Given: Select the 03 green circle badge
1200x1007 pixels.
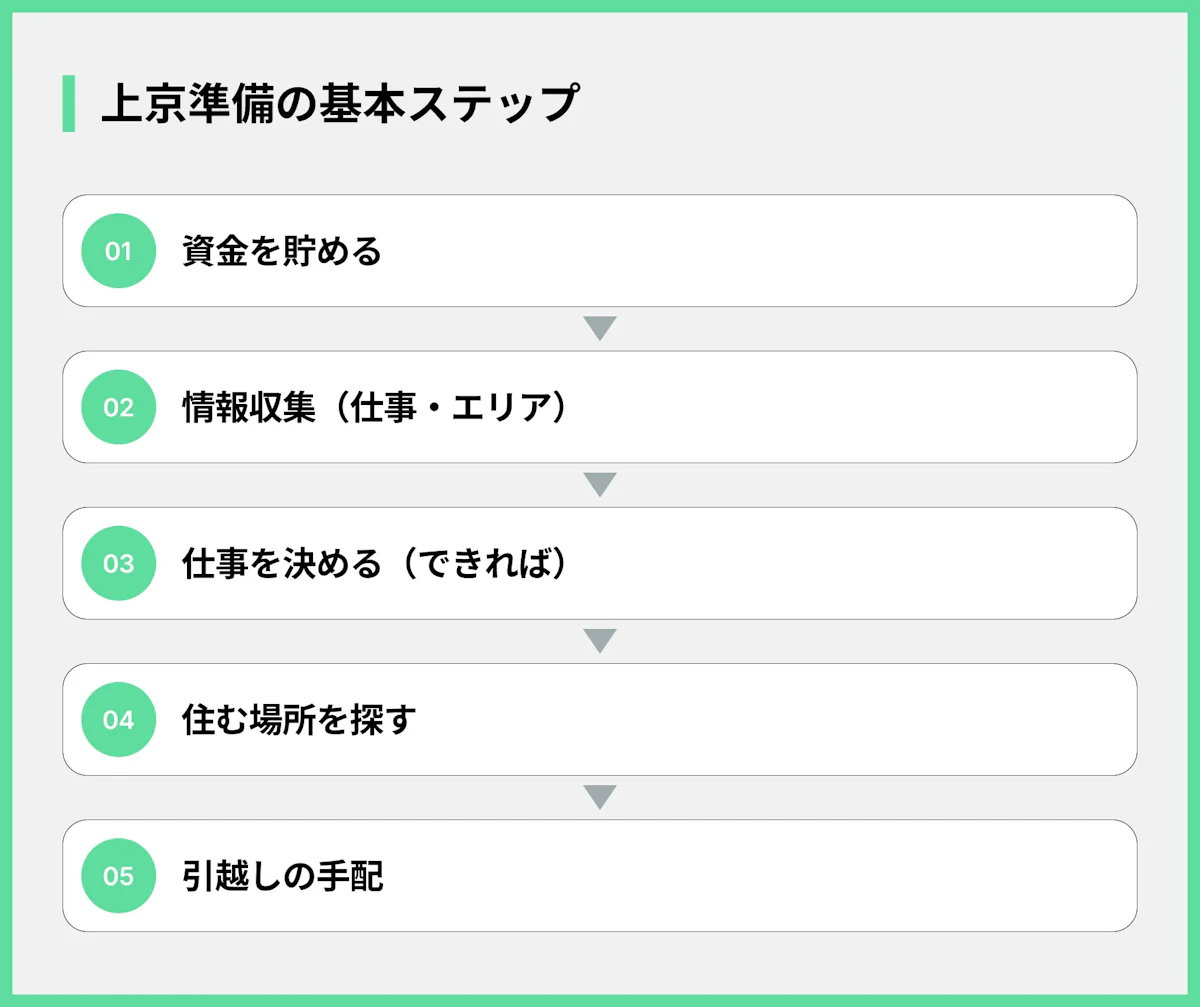Looking at the screenshot, I should tap(118, 563).
